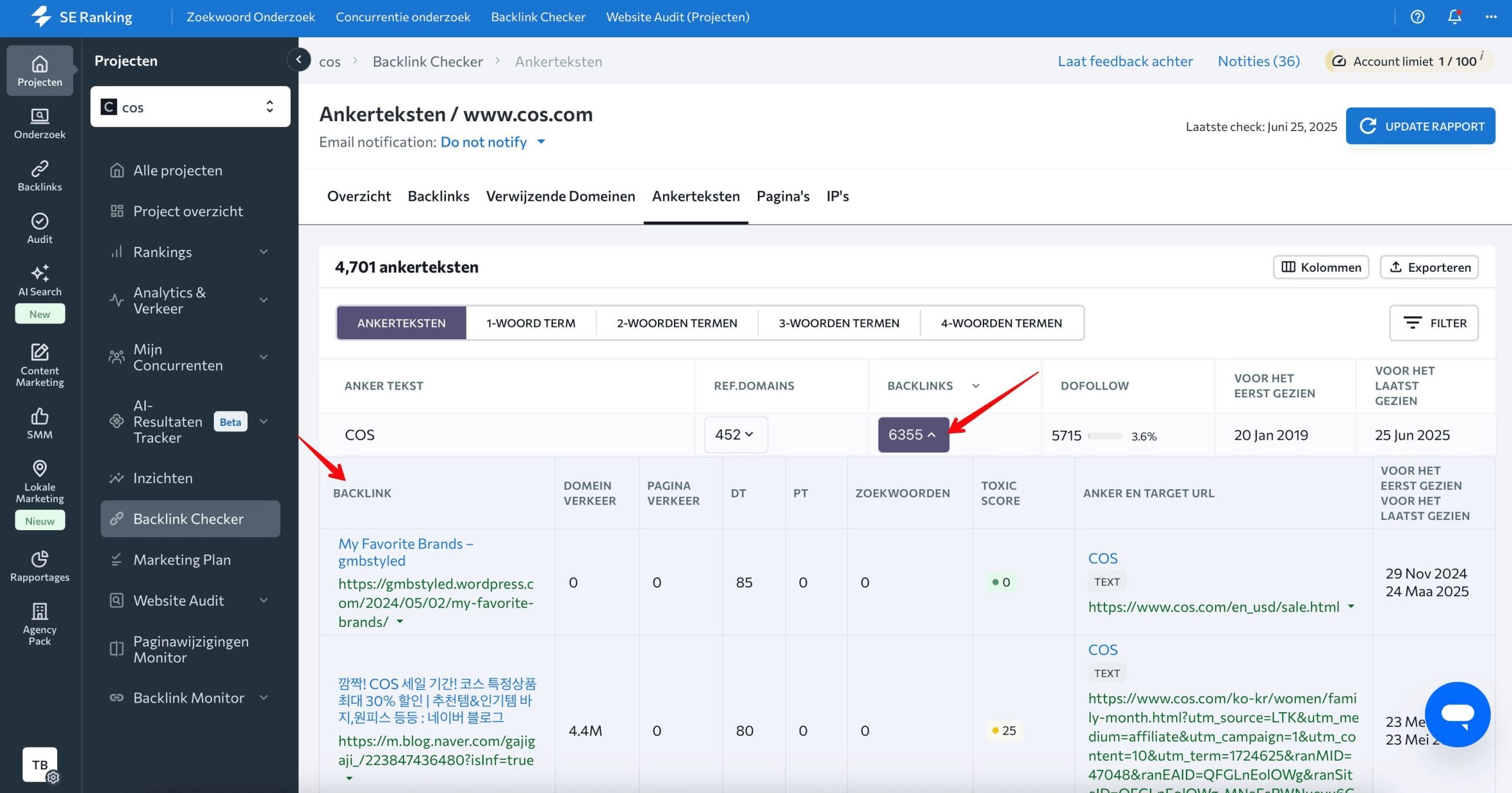This screenshot has height=793, width=1512.
Task: Open My Favorite Brands – gmbstyled link
Action: [406, 552]
